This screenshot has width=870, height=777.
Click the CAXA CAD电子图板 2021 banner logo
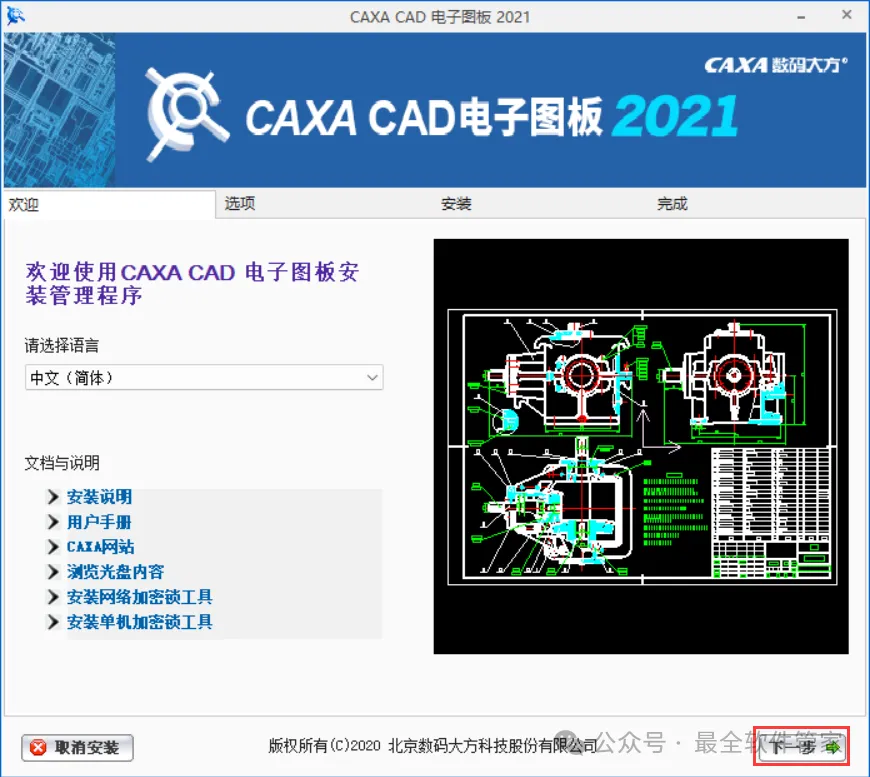point(441,115)
